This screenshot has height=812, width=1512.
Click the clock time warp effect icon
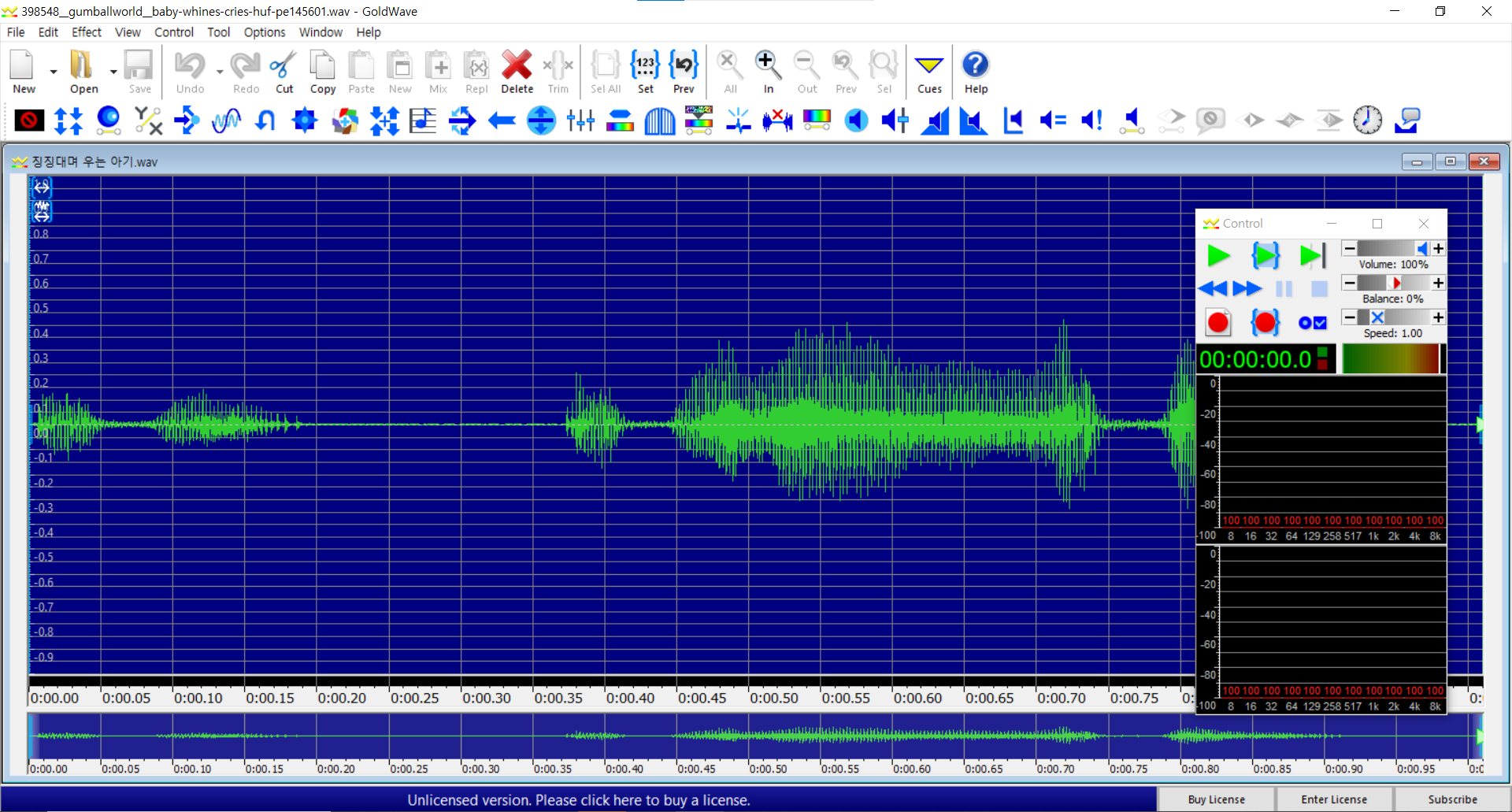pyautogui.click(x=1368, y=121)
